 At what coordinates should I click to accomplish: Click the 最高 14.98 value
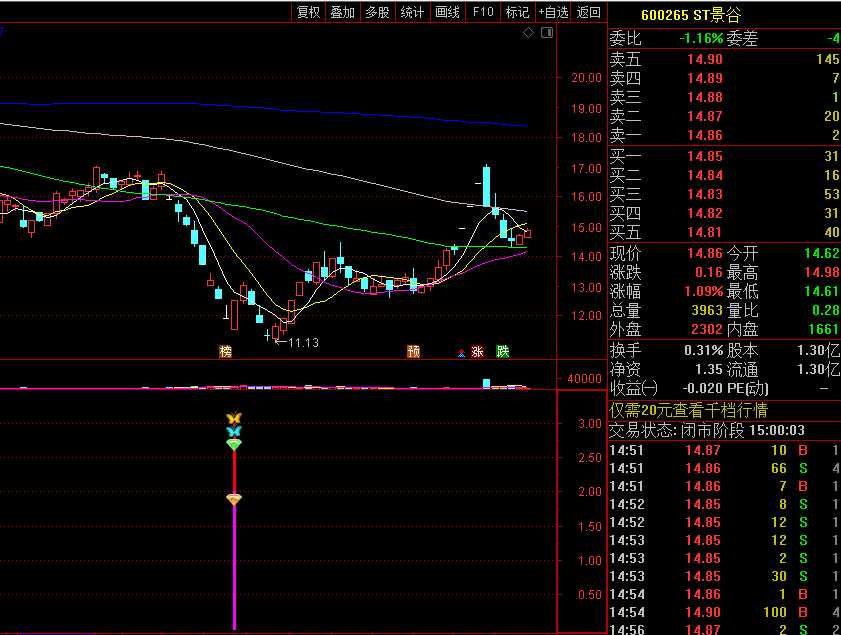click(822, 272)
